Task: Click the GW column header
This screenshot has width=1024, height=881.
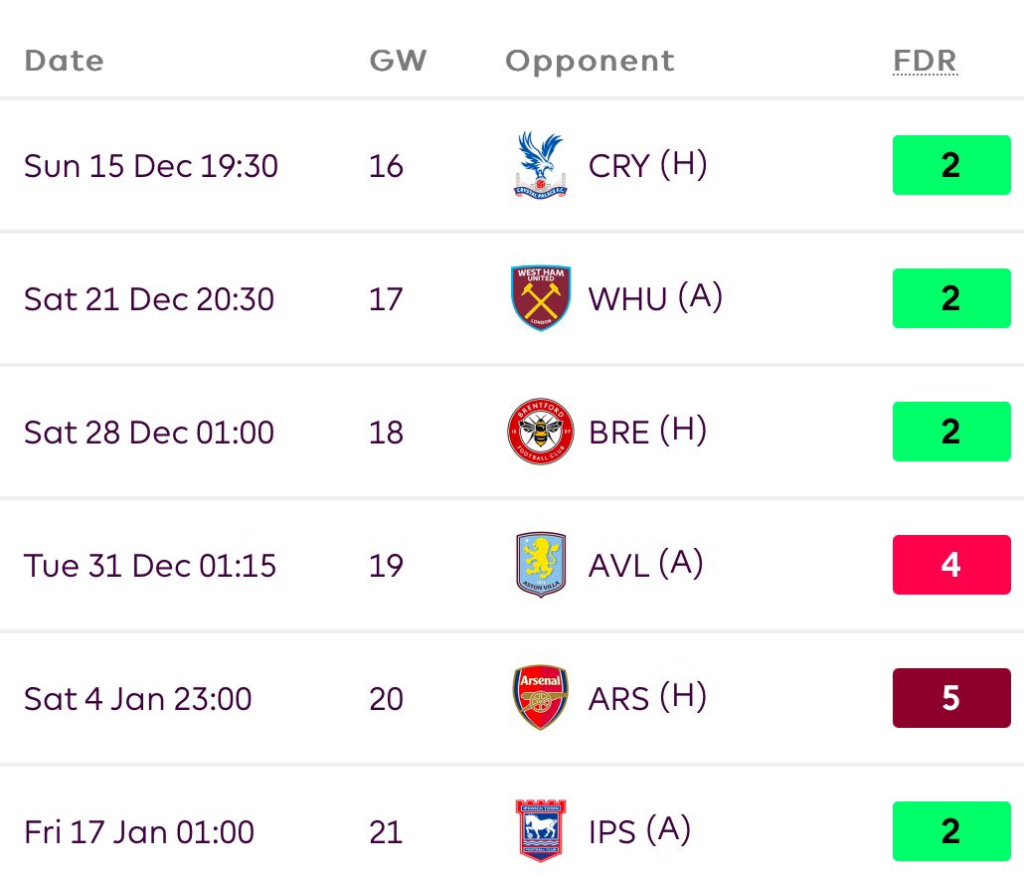Action: pos(397,61)
